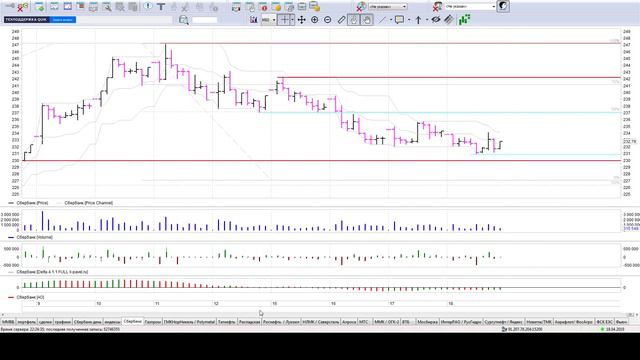Screen dimensions: 640x360
Task: Click the find-instrument magnifier icon
Action: coord(184,20)
